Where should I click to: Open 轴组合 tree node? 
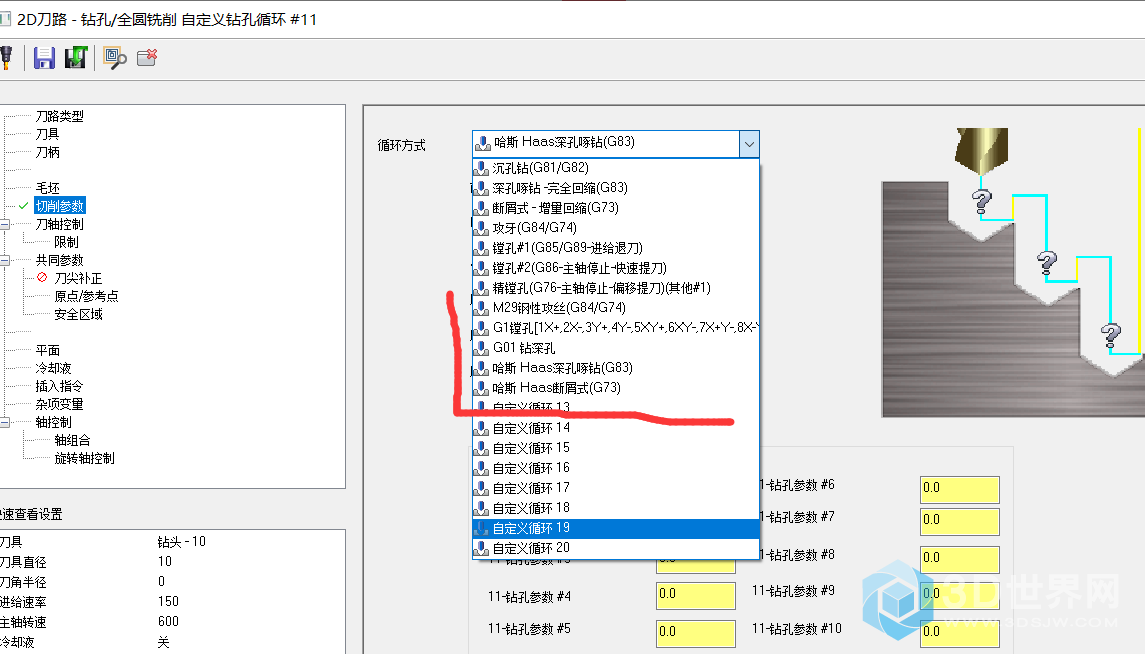click(72, 440)
